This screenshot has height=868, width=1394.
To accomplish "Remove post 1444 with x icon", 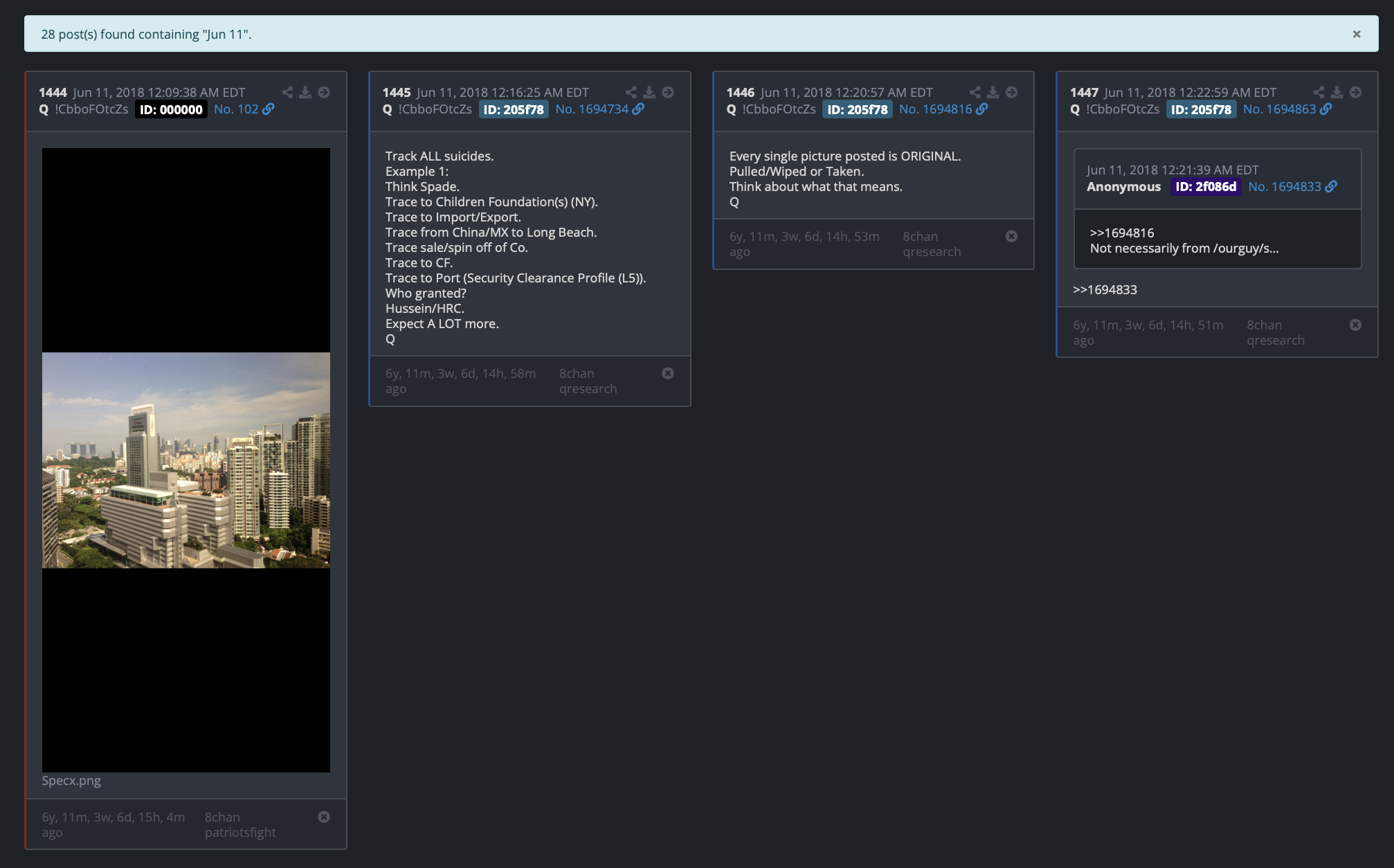I will (x=324, y=817).
